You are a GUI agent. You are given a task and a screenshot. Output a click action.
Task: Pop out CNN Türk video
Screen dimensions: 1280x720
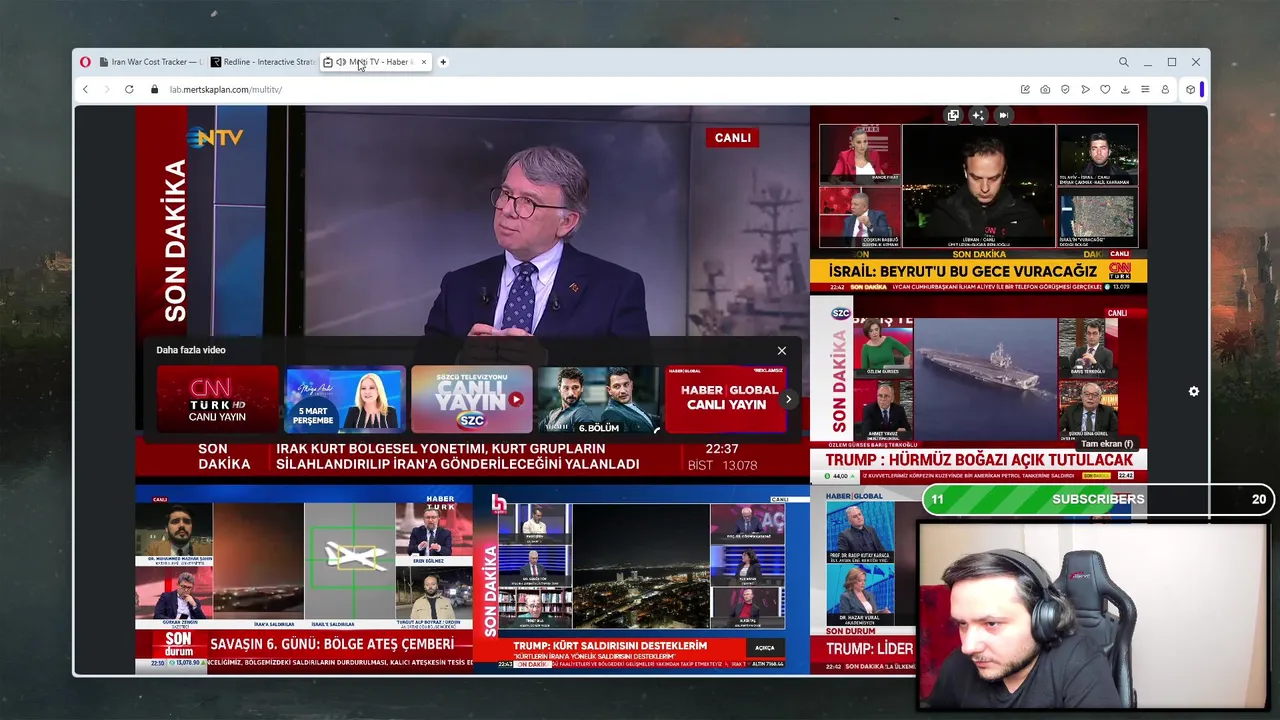[953, 115]
